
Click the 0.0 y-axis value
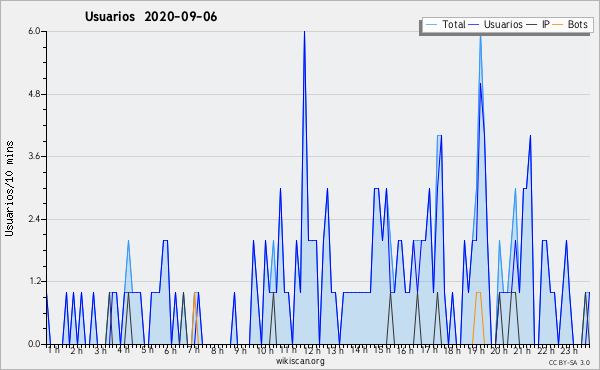[x=34, y=344]
